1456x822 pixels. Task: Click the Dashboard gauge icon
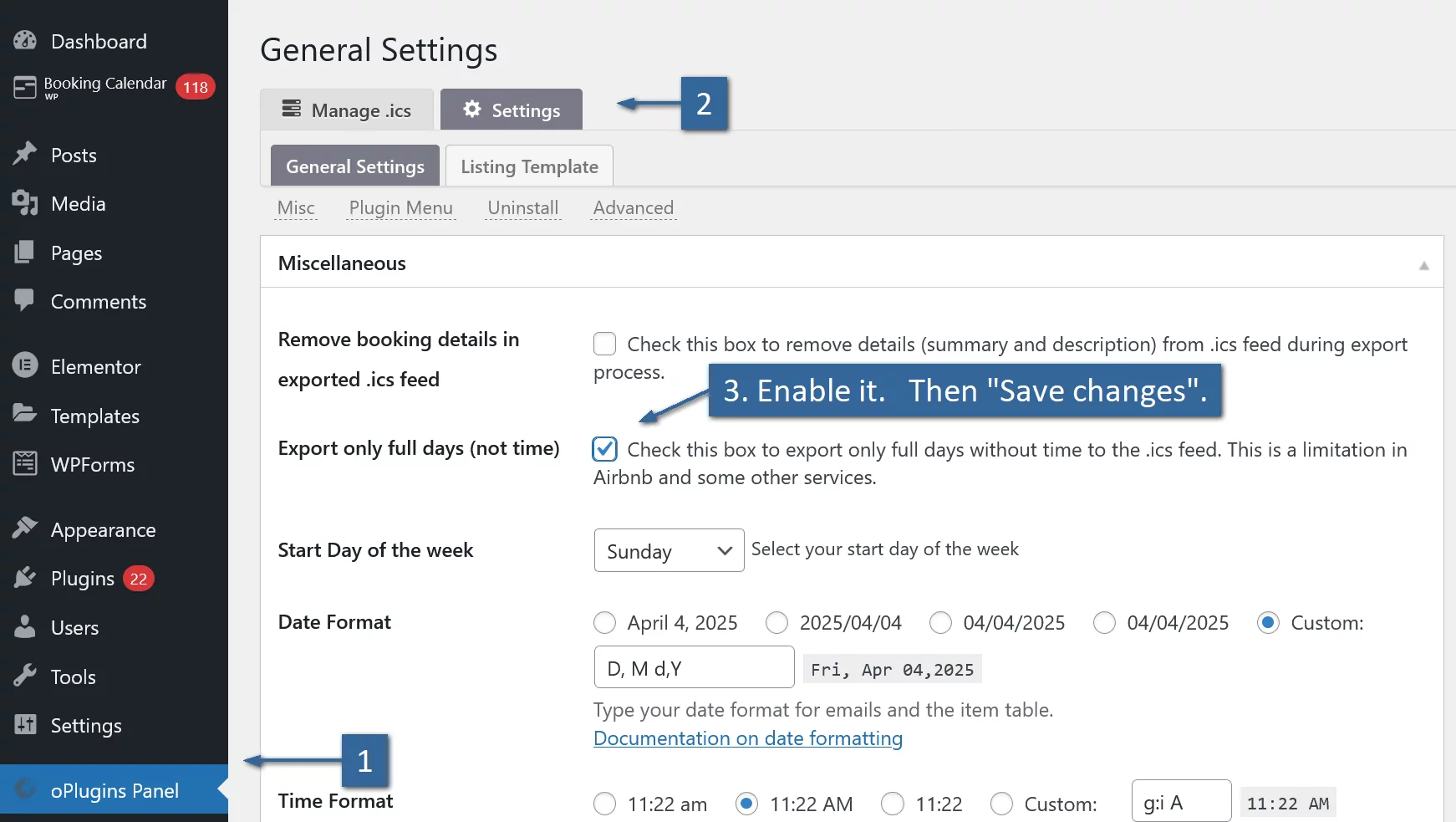[25, 40]
